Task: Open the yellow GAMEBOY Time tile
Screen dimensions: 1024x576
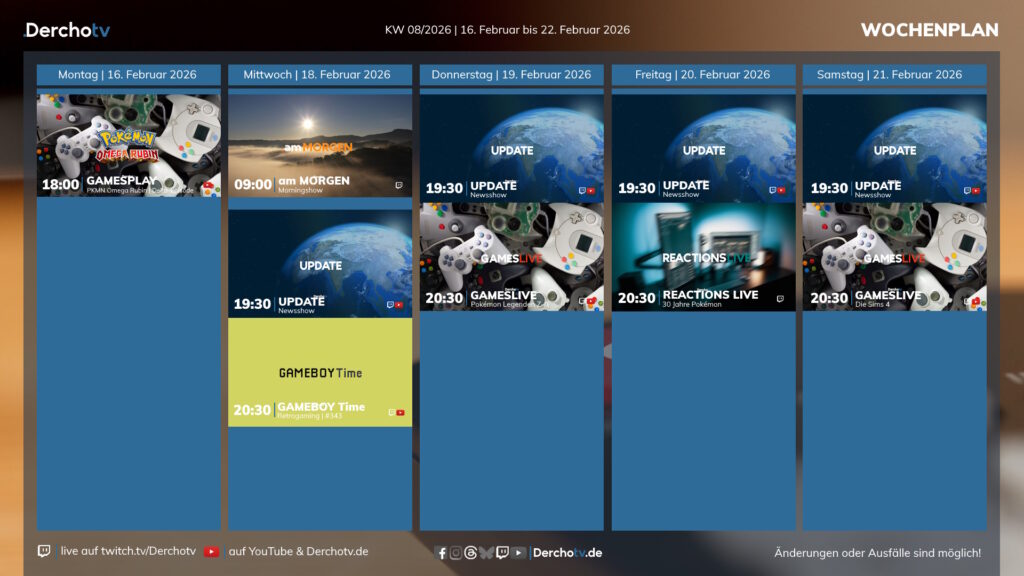Action: tap(320, 372)
